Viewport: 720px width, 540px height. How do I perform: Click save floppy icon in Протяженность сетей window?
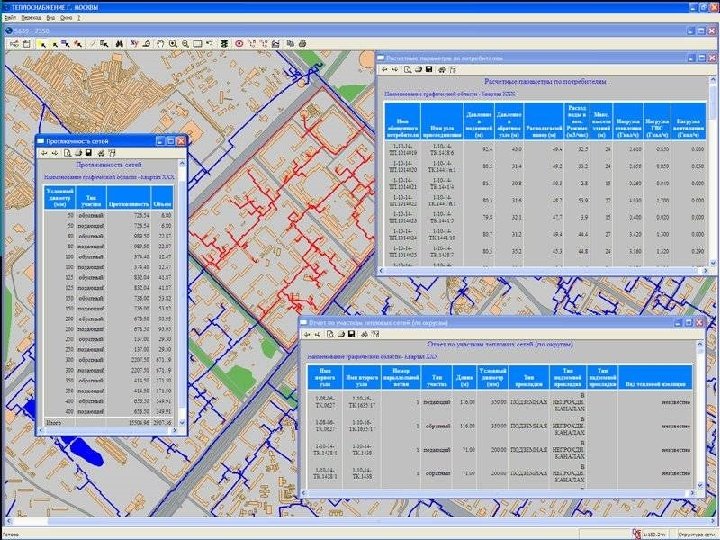tap(89, 153)
